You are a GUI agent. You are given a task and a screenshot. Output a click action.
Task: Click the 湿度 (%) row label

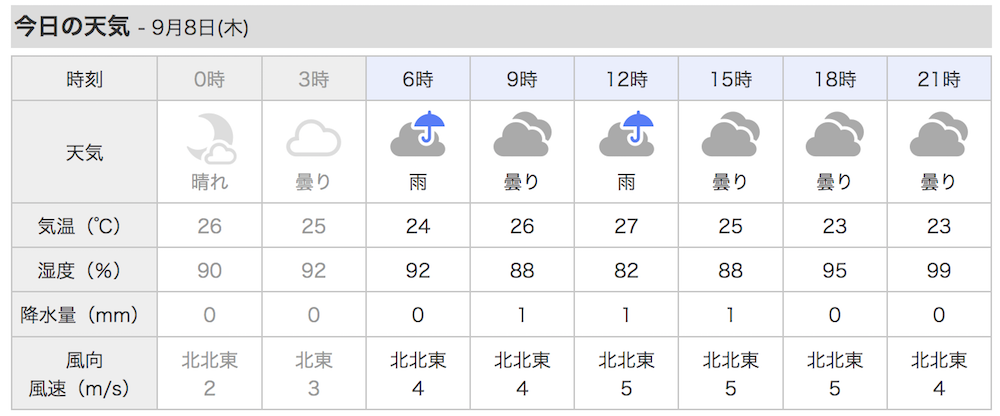click(x=84, y=270)
